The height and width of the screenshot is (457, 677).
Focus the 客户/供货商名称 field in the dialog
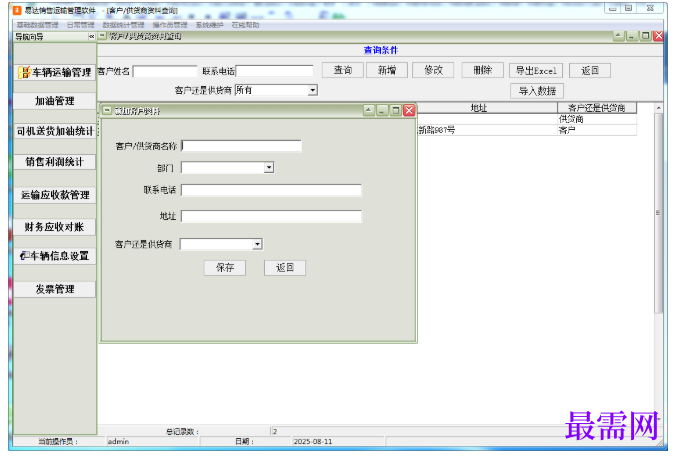241,146
